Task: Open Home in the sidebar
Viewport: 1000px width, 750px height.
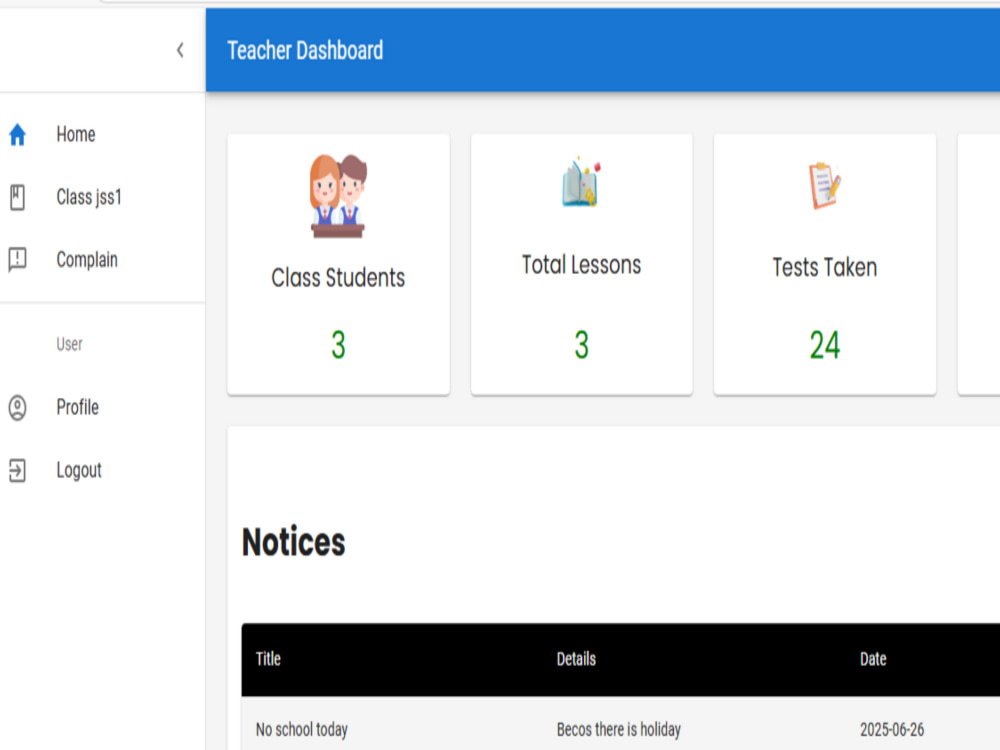Action: coord(102,135)
